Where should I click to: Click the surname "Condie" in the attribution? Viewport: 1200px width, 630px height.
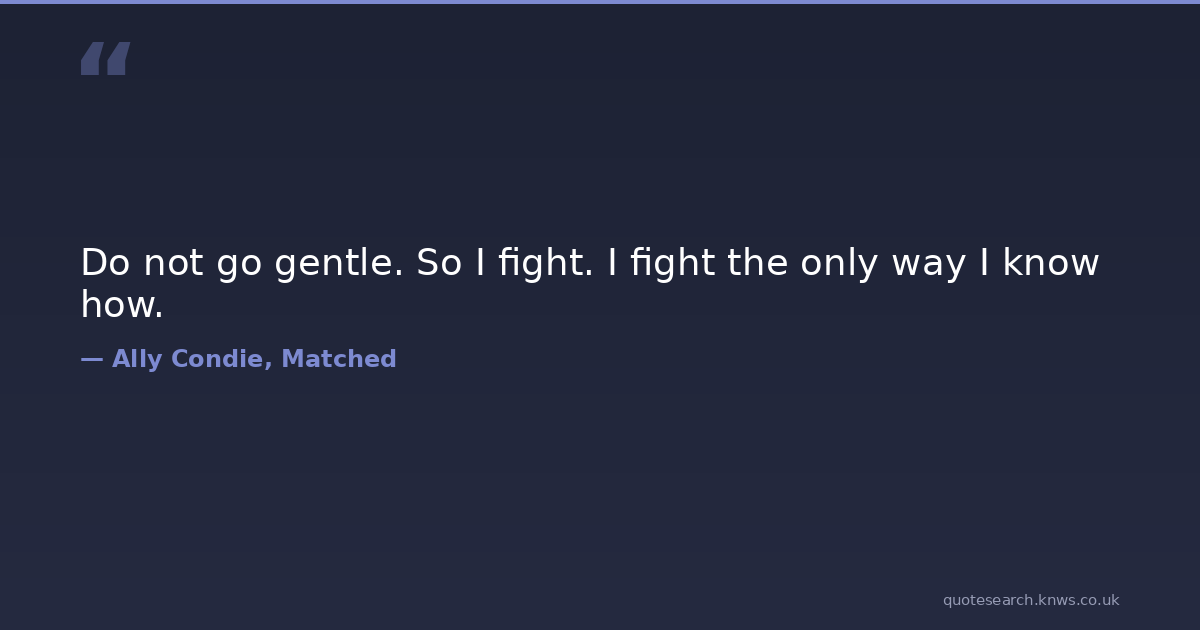tap(221, 359)
